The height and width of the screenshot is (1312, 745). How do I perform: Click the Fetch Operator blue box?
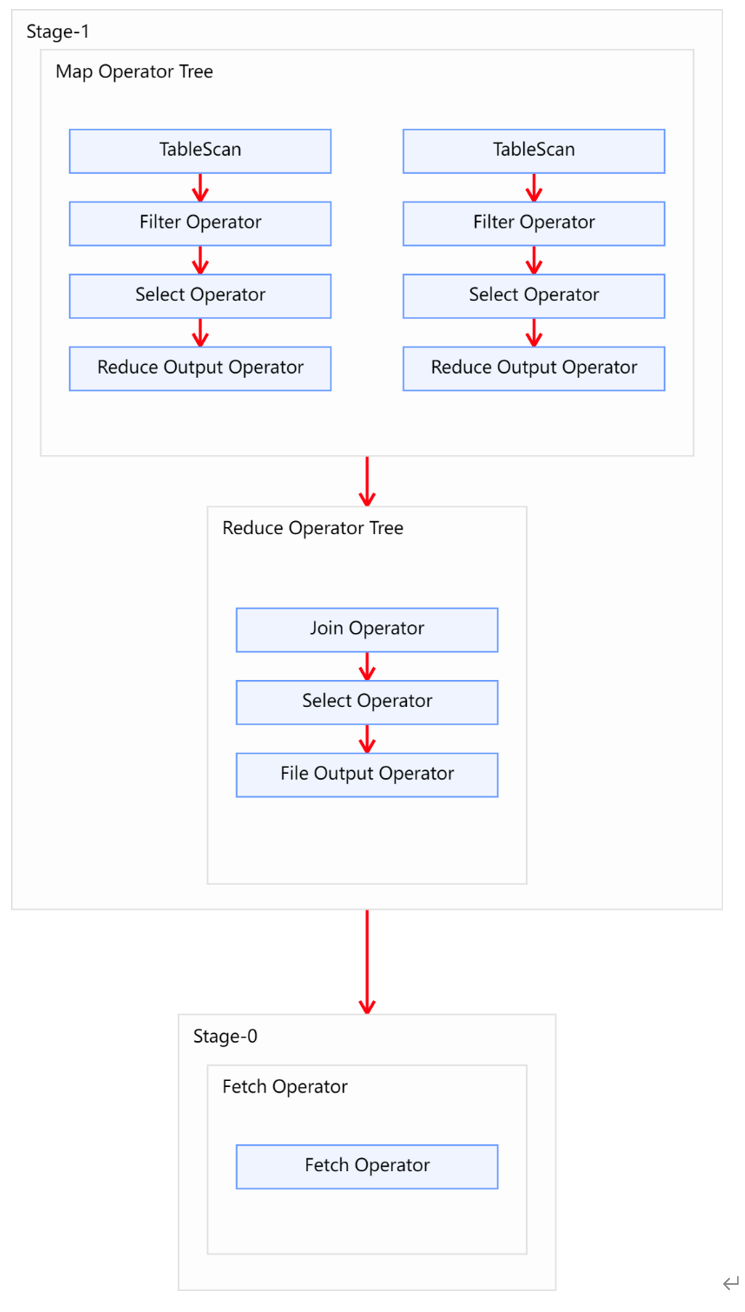pos(367,1166)
